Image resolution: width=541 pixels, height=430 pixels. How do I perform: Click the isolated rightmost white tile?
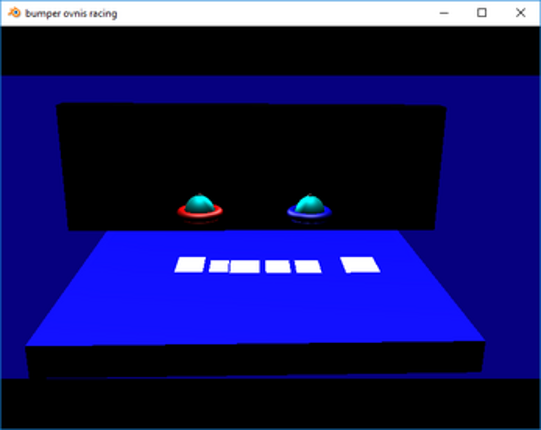pos(360,265)
